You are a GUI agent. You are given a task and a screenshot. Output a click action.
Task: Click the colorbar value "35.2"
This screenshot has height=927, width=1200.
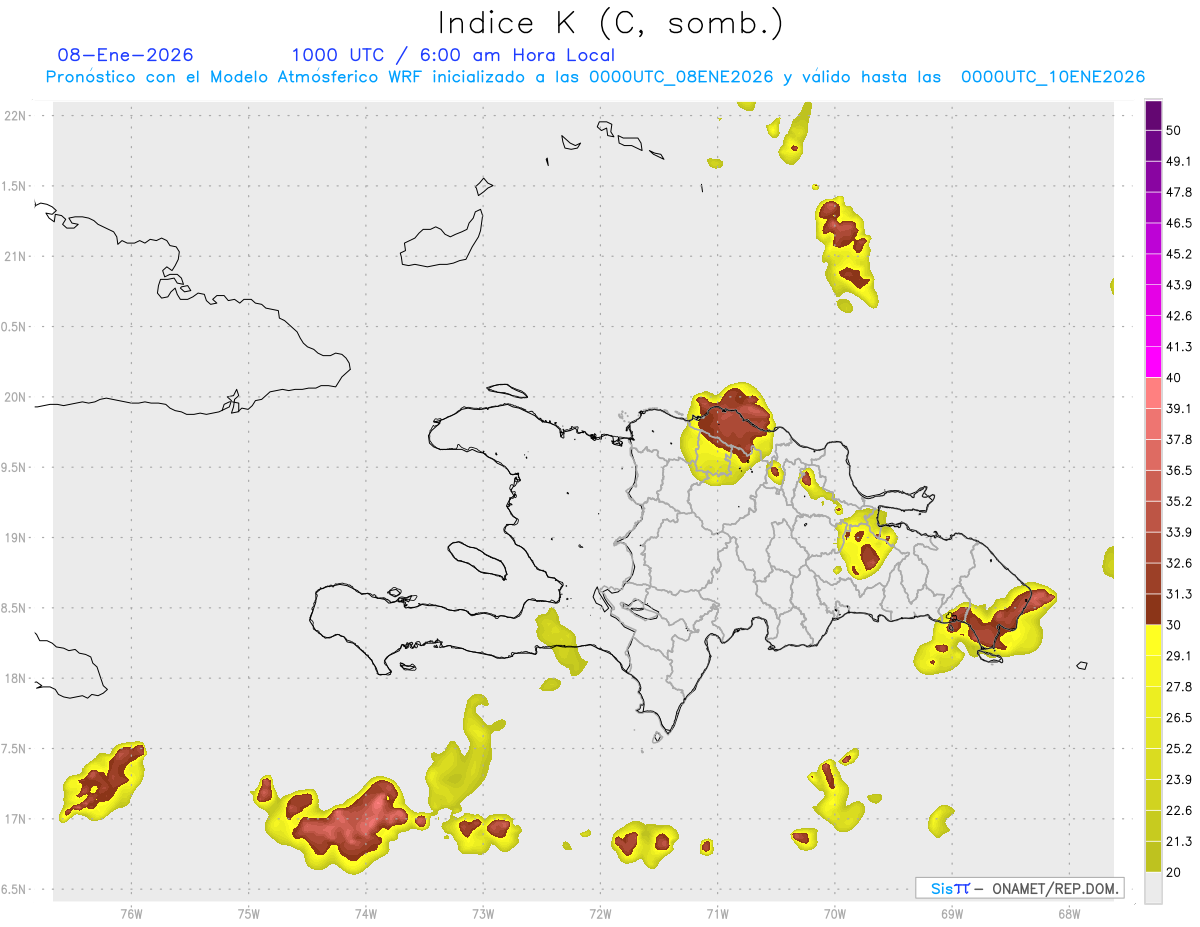pos(1179,502)
